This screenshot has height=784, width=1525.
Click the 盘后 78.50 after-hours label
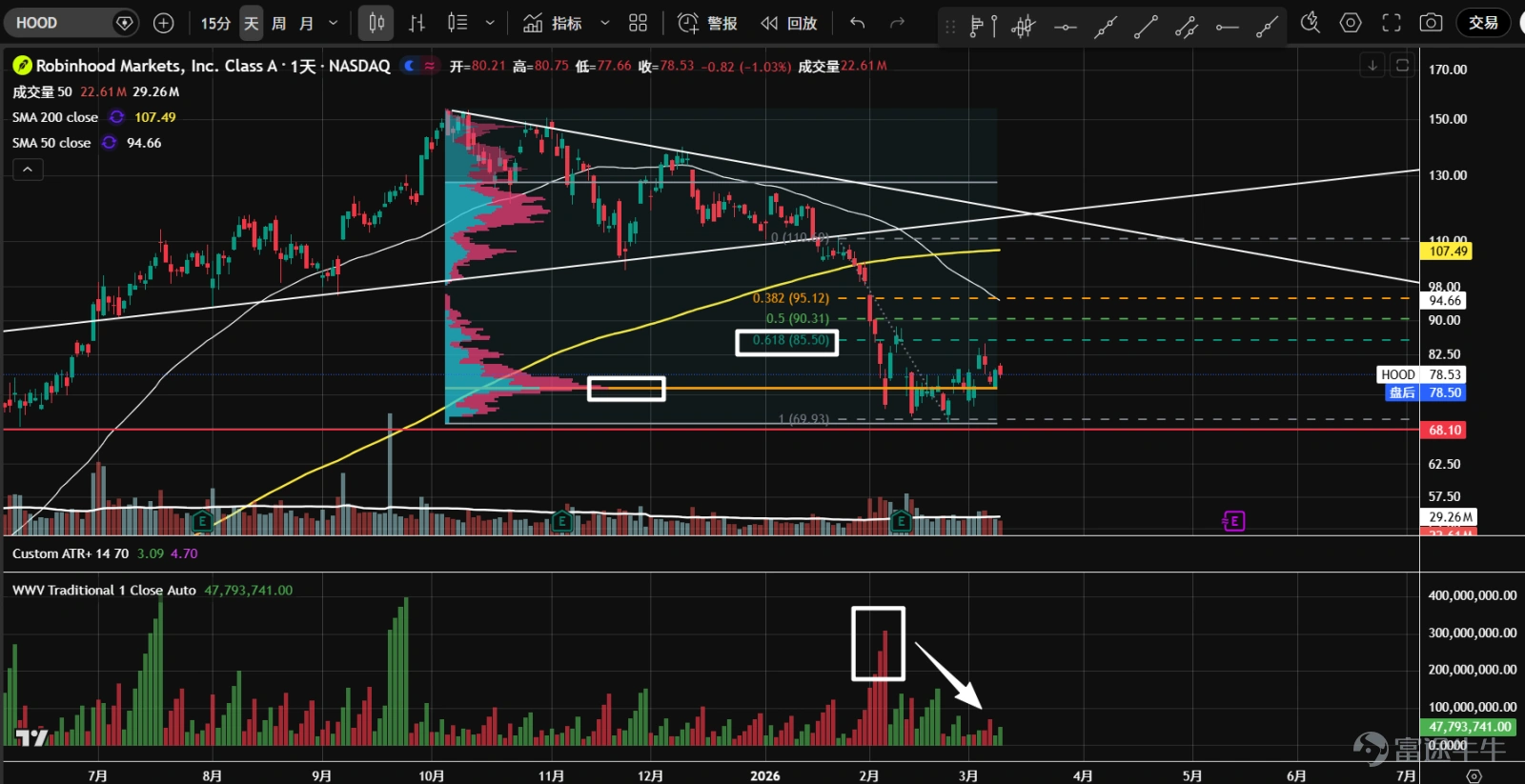click(1425, 392)
